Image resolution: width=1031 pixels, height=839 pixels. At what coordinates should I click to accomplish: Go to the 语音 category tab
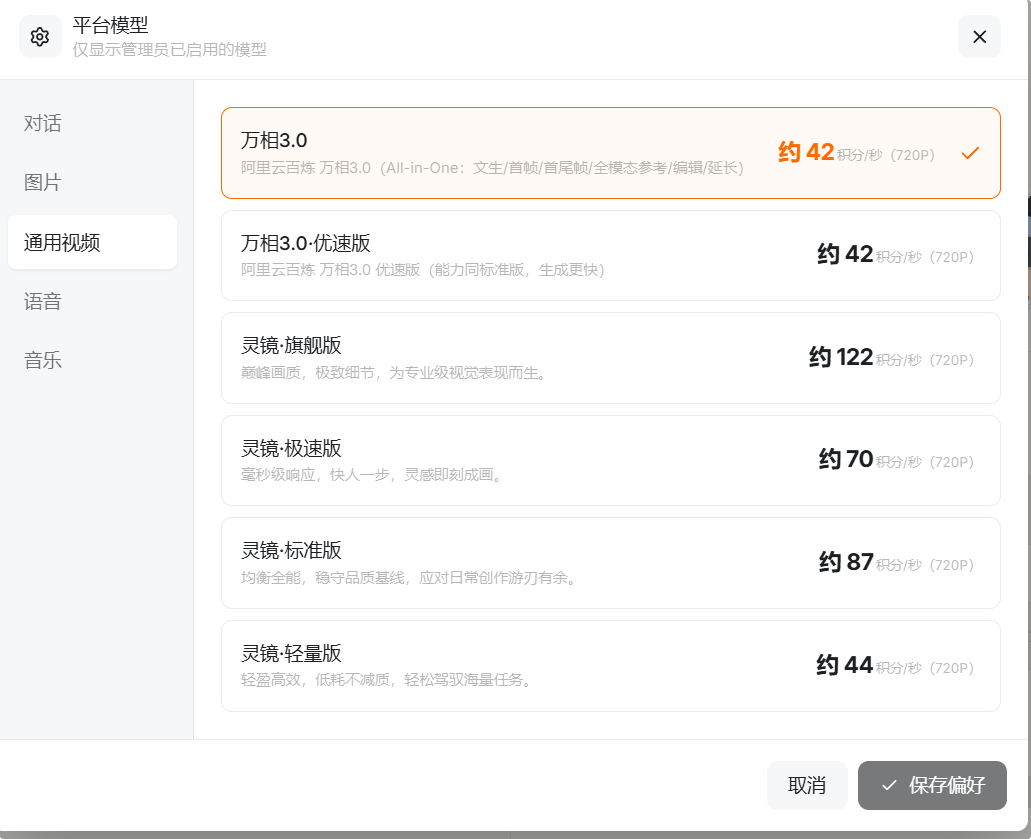[43, 301]
